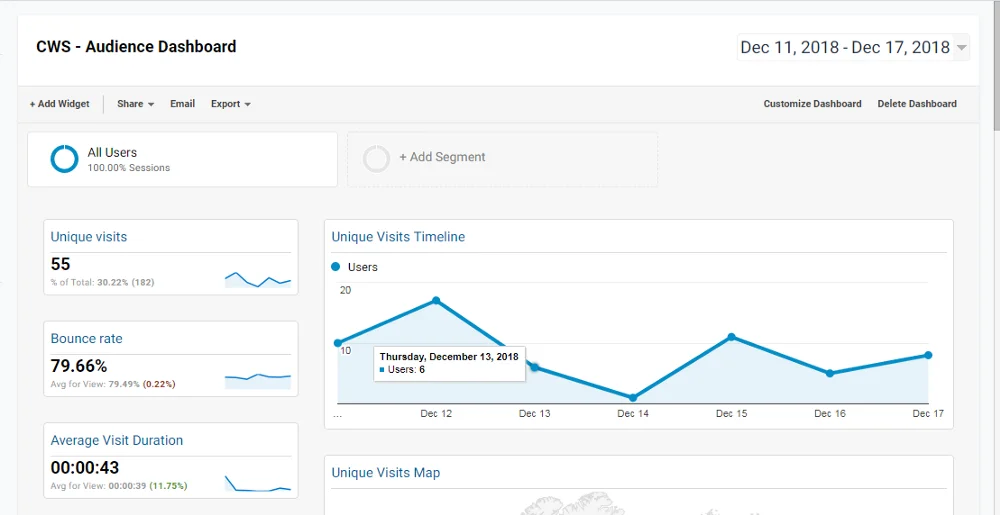Click the Dec 16 data point on the timeline
This screenshot has height=515, width=1000.
[830, 374]
